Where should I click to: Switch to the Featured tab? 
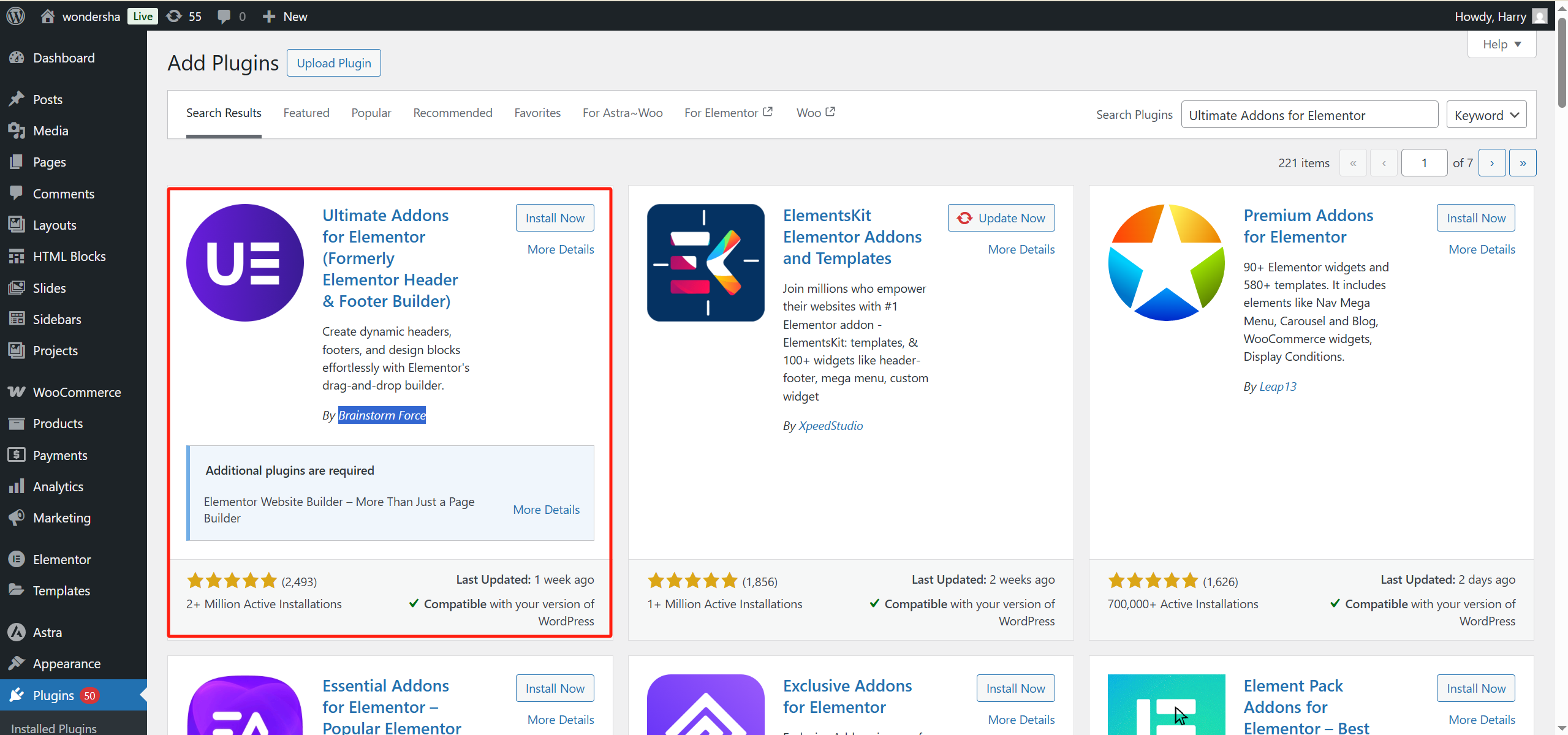click(x=306, y=113)
